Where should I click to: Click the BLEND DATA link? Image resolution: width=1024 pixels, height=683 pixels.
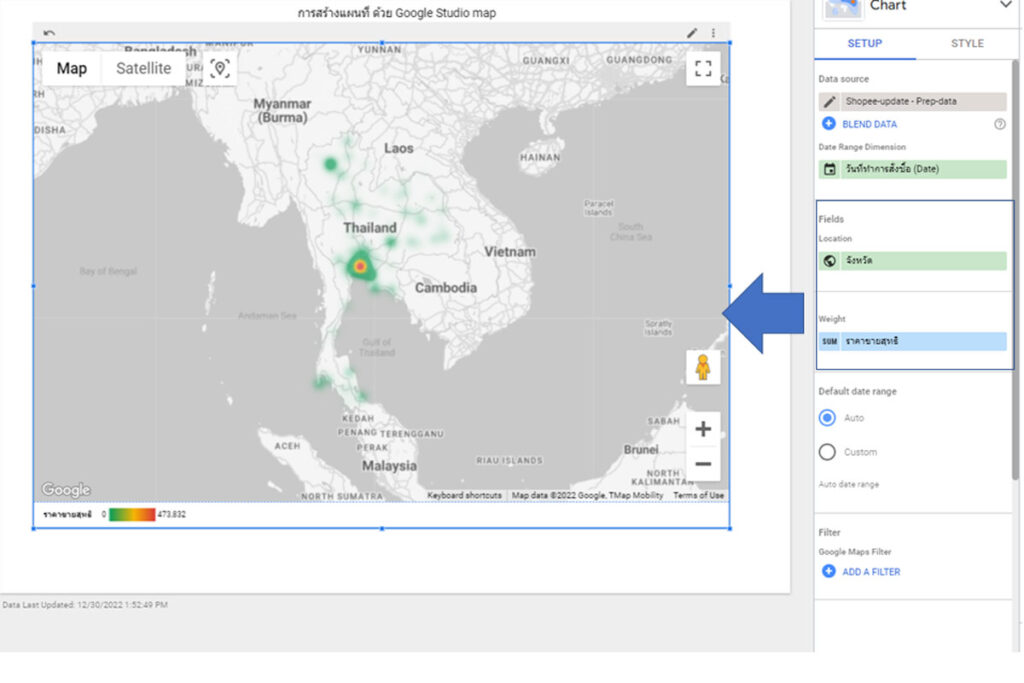click(869, 124)
